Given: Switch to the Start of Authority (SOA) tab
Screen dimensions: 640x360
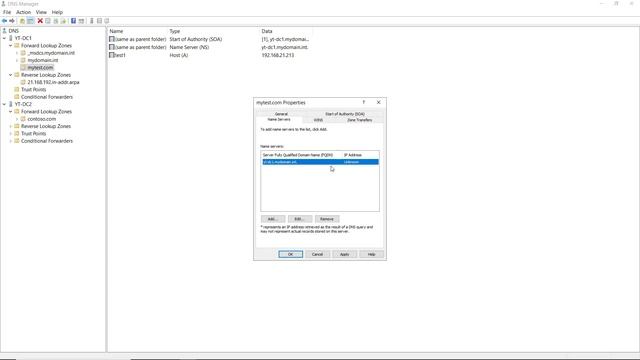Looking at the screenshot, I should [x=345, y=114].
